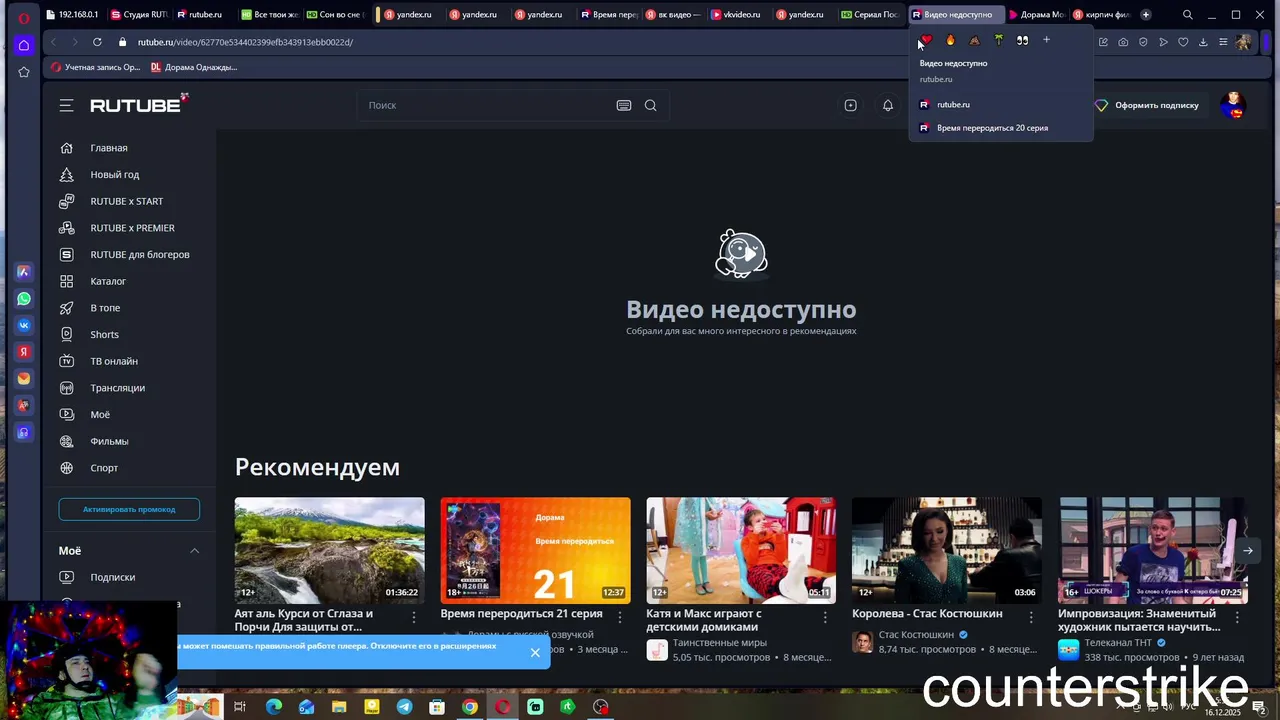
Task: Go to the RUTUBE logo home
Action: 139,104
